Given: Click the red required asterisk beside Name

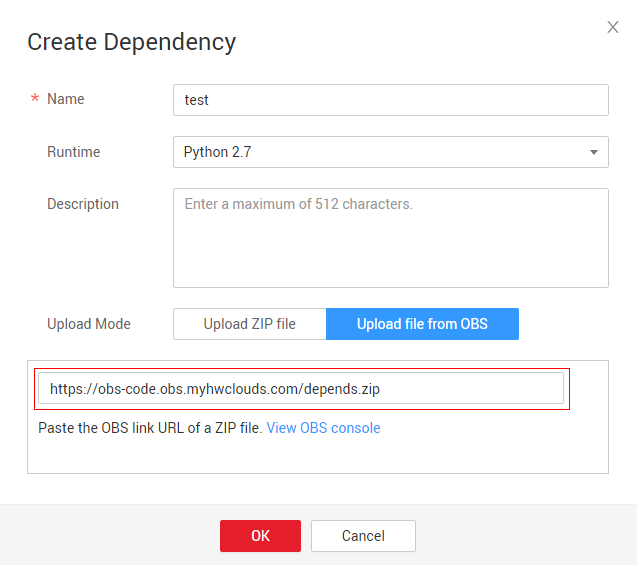Looking at the screenshot, I should coord(35,100).
